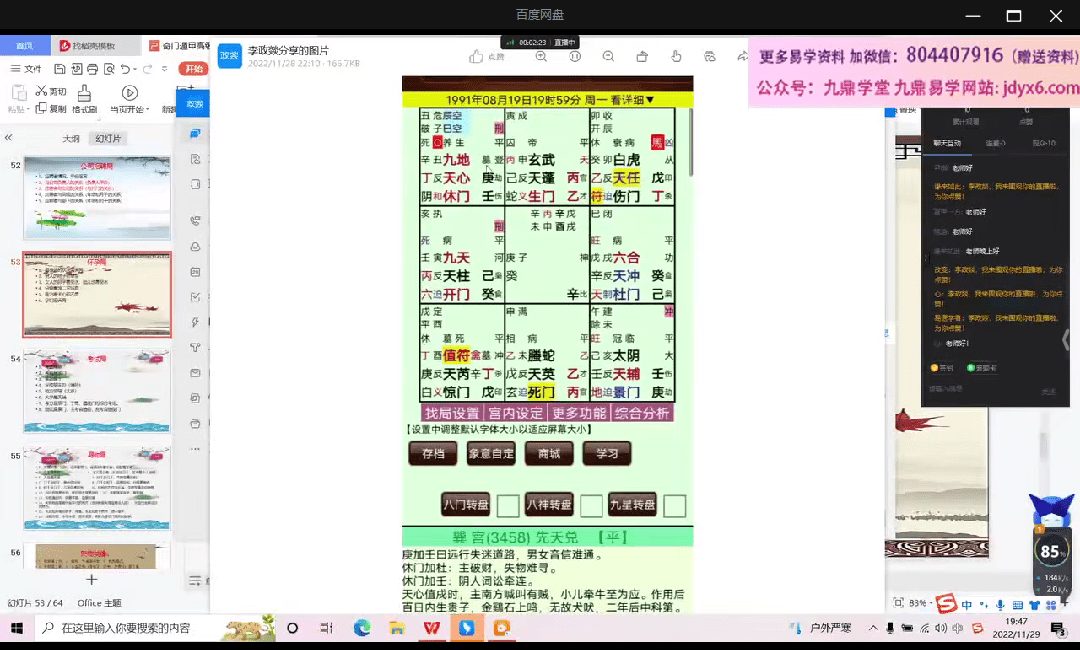Zoom out of the shared image
This screenshot has width=1080, height=650.
tap(608, 56)
